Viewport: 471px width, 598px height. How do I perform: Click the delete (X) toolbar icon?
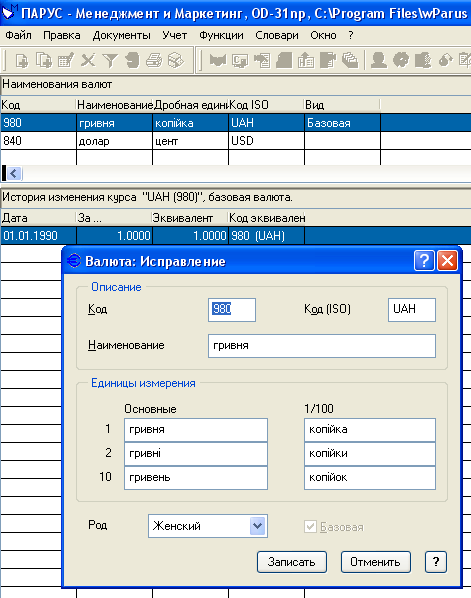(88, 61)
